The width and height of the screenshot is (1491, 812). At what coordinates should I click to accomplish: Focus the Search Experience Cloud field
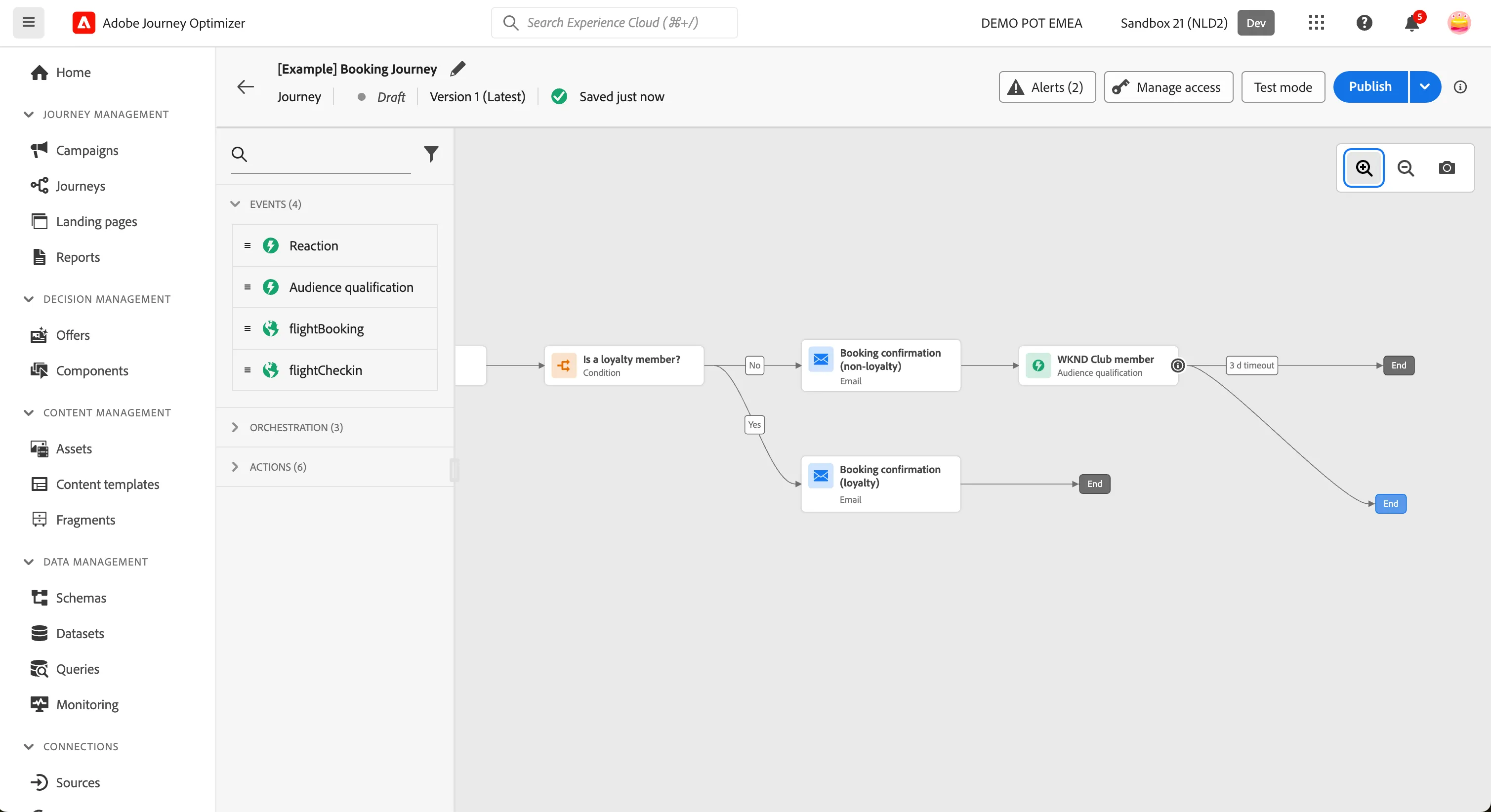point(614,23)
